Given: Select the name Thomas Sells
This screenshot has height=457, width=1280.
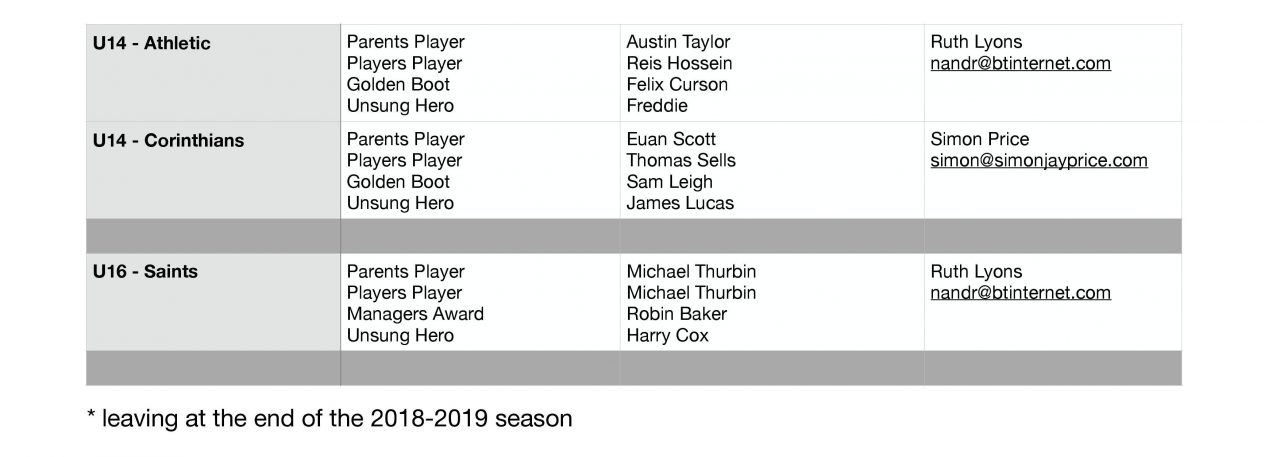Looking at the screenshot, I should [681, 161].
